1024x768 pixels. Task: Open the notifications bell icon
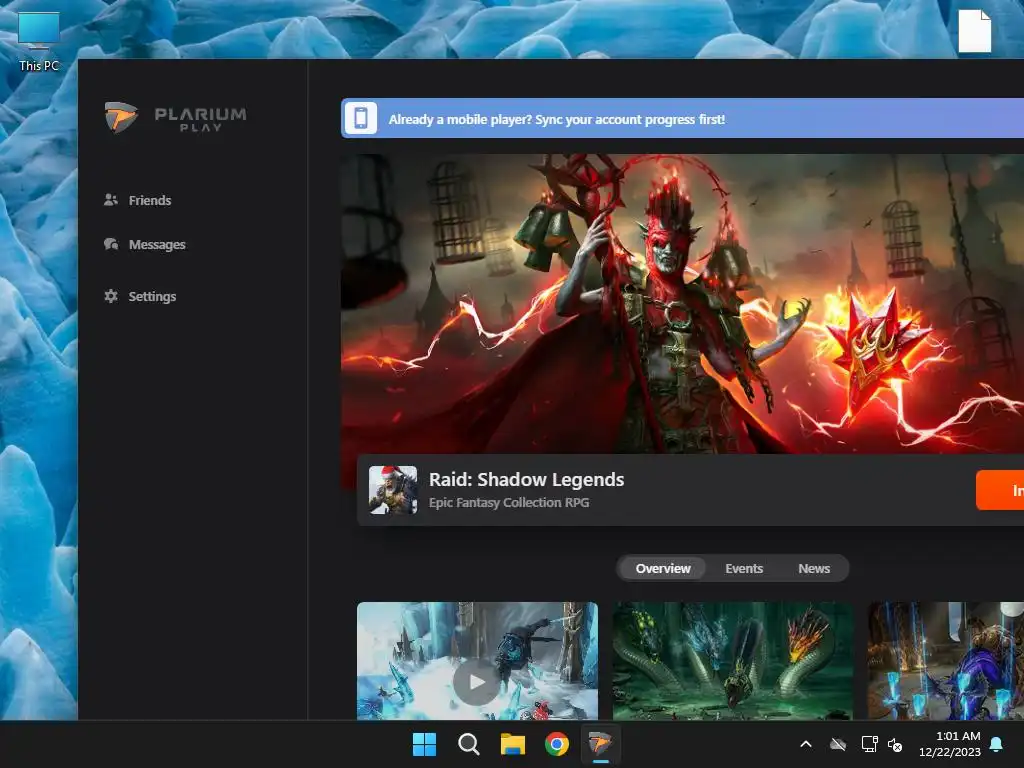click(997, 744)
